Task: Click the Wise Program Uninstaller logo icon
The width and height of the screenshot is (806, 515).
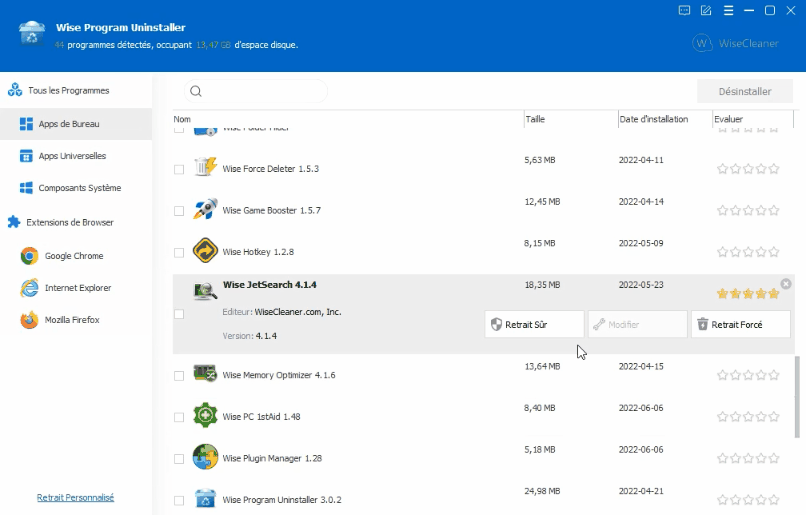Action: (x=32, y=34)
